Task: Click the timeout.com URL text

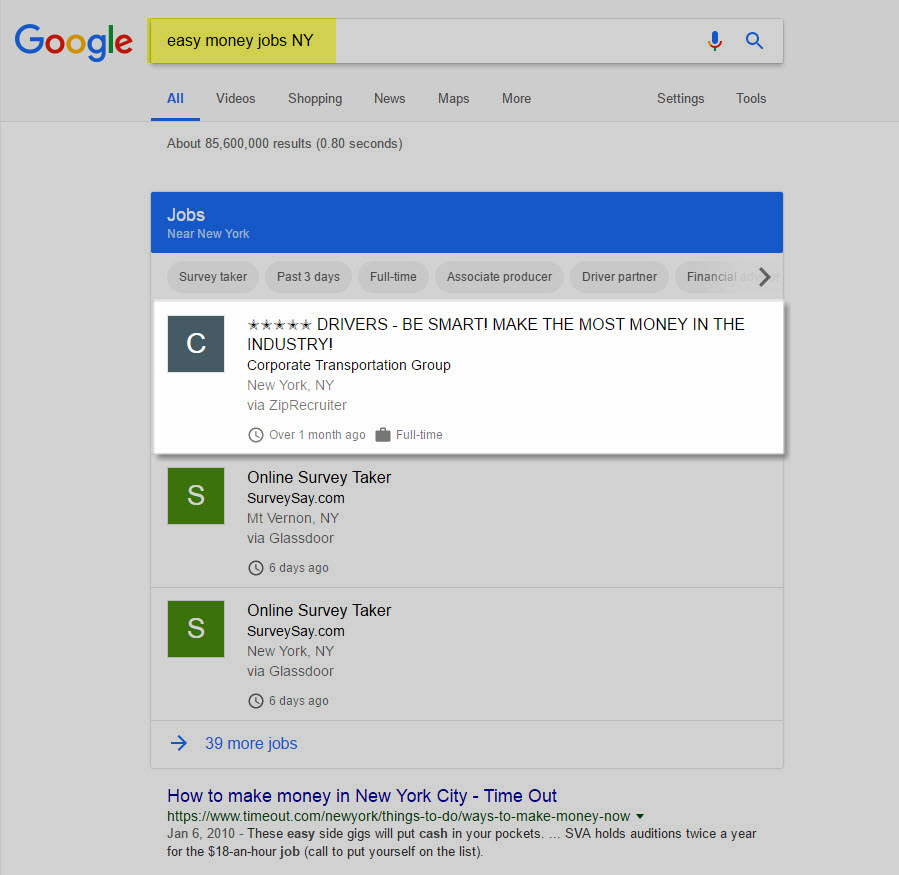Action: (398, 816)
